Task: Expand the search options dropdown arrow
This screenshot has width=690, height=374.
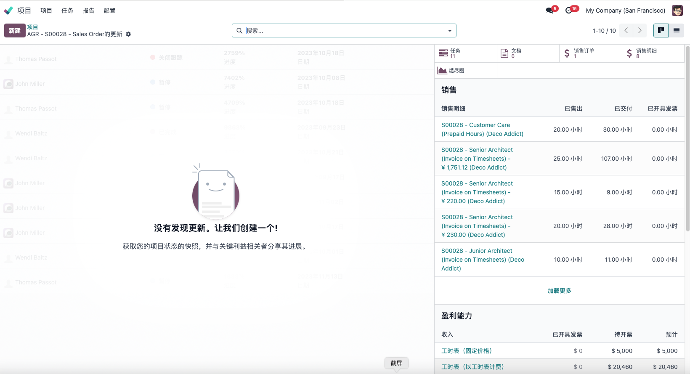Action: [x=449, y=31]
